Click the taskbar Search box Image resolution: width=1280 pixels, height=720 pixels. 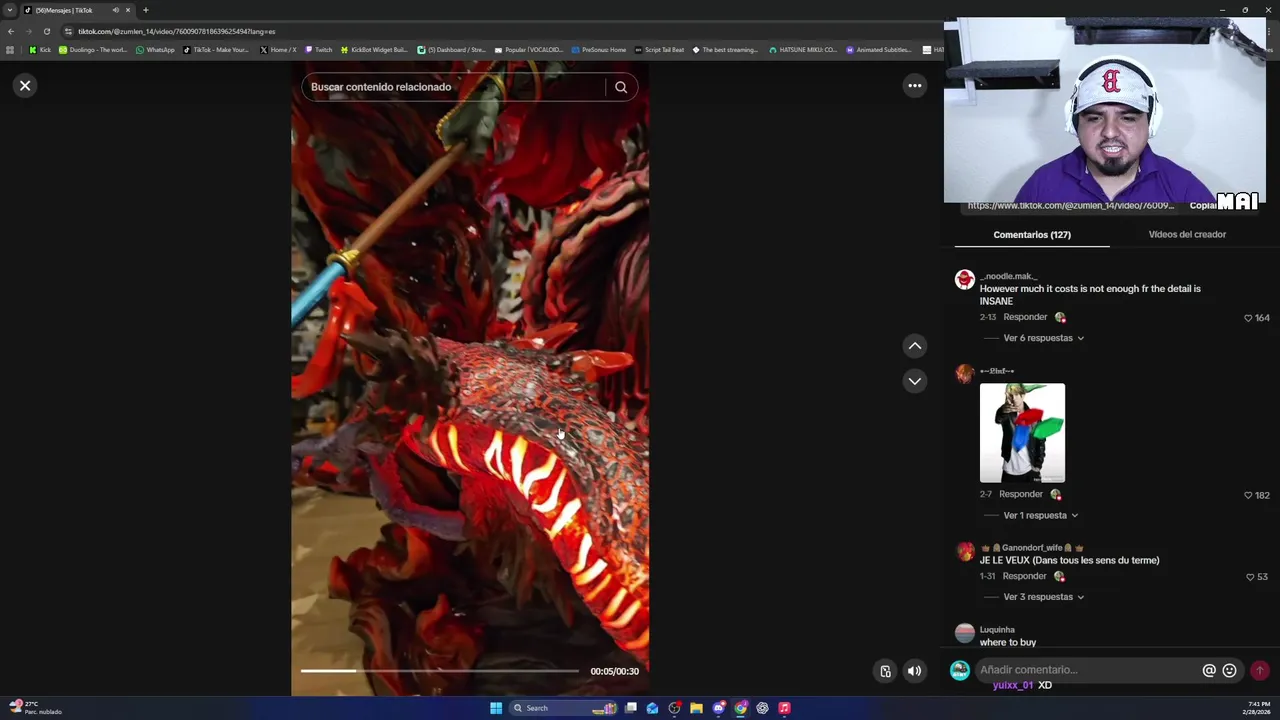point(563,708)
